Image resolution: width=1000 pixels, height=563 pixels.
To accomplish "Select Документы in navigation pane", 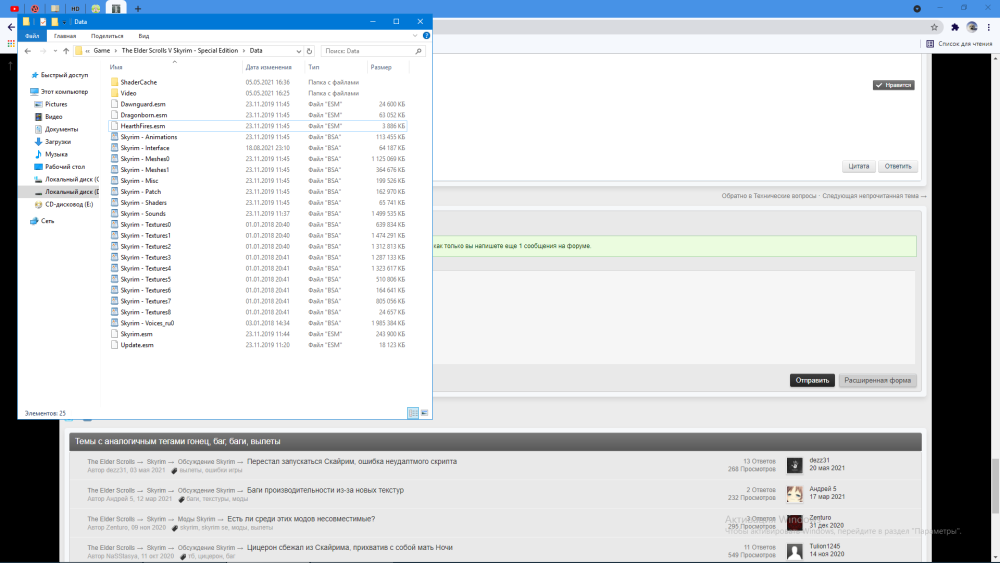I will [x=56, y=129].
